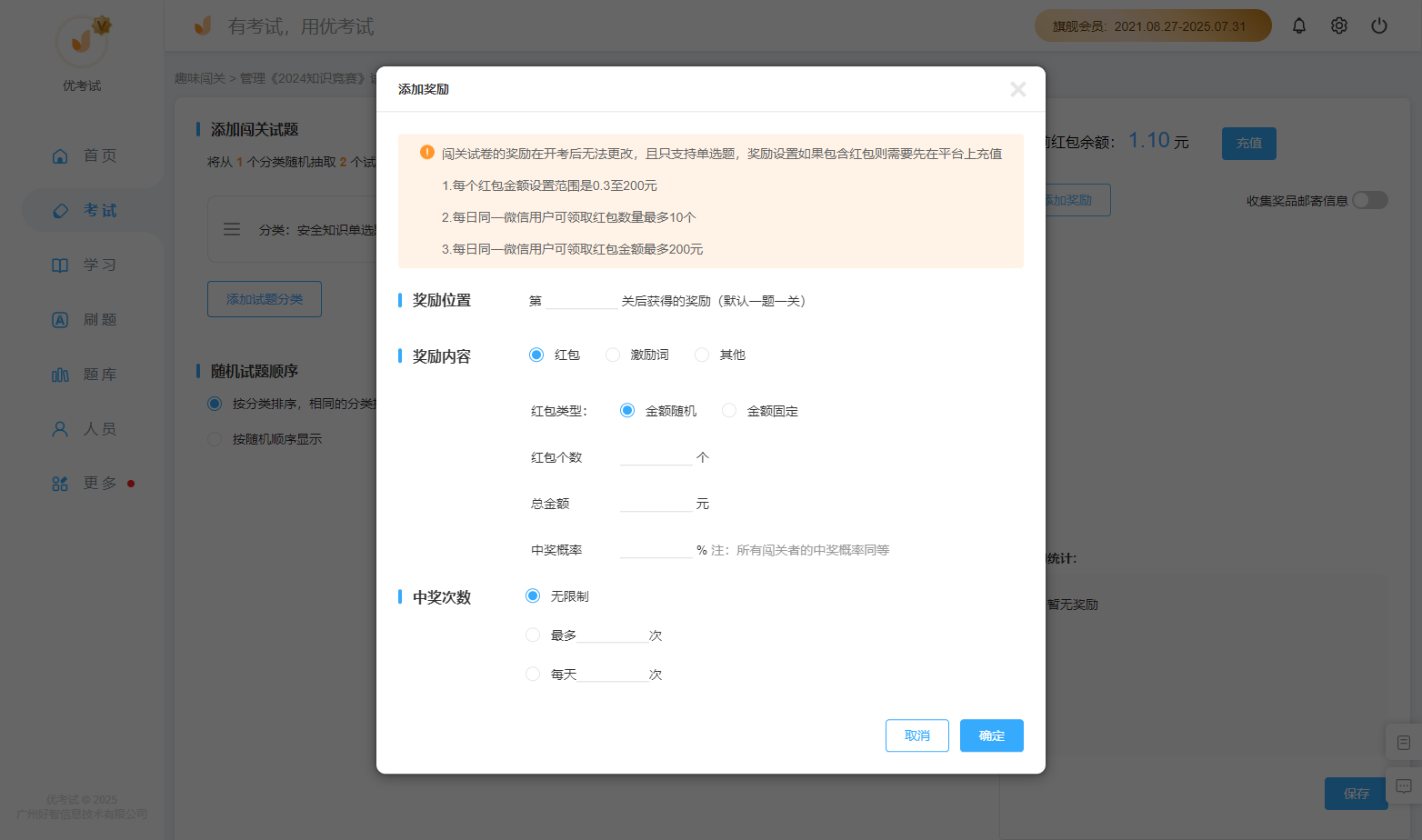Select 每天 times limit option
Screen dimensions: 1422x840
(x=533, y=674)
